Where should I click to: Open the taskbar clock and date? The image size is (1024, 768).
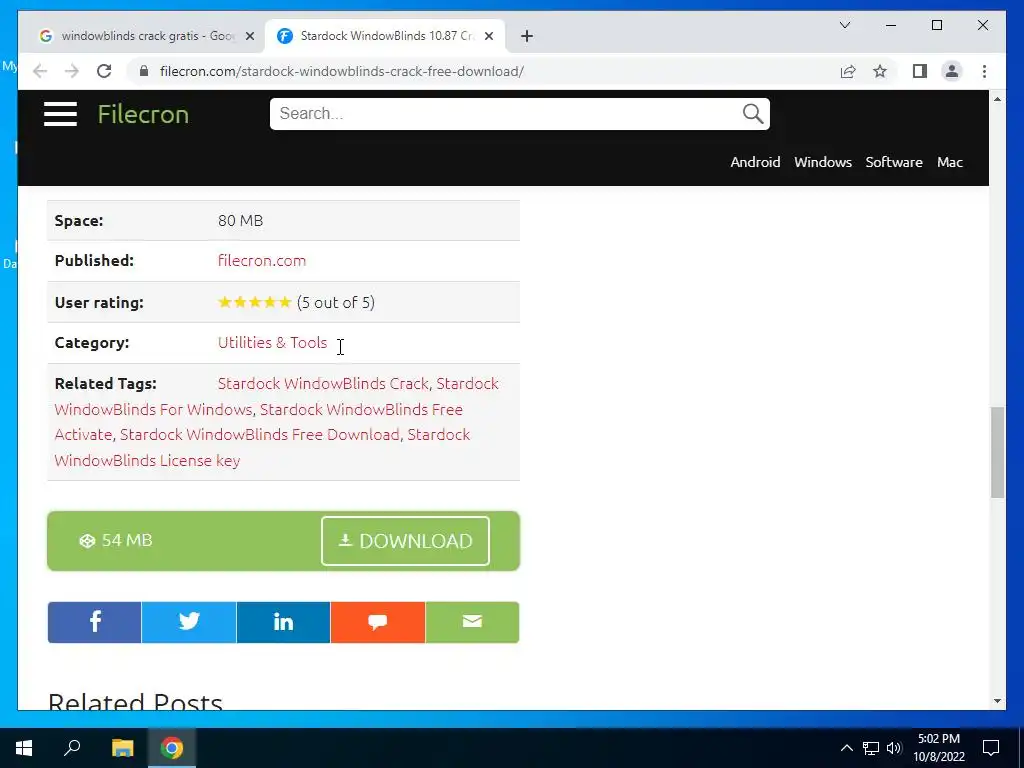[939, 748]
